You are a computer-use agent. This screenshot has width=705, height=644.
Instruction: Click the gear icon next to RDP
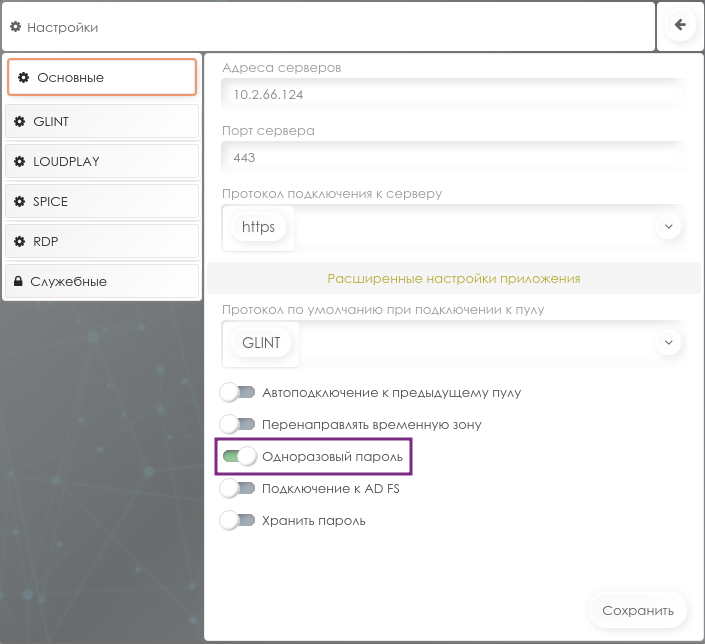pyautogui.click(x=19, y=242)
